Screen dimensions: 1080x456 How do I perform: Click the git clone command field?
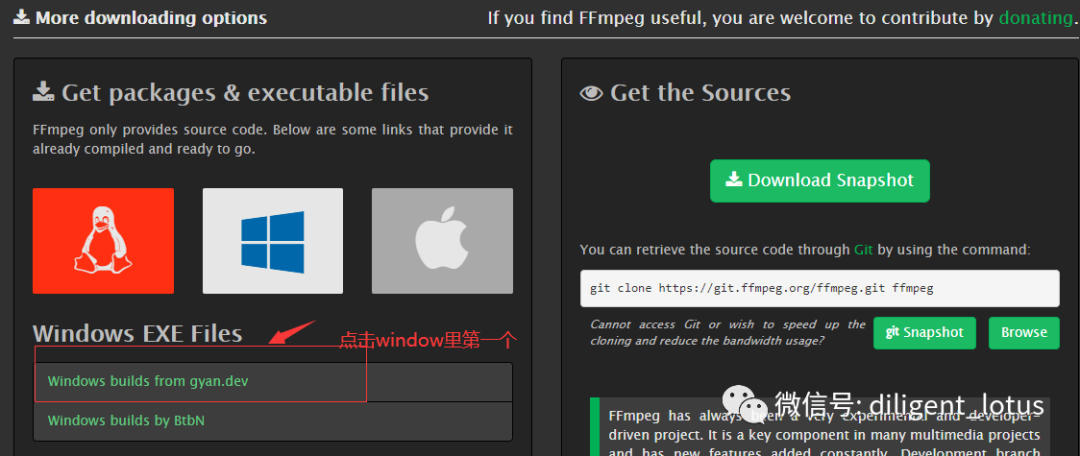tap(820, 288)
